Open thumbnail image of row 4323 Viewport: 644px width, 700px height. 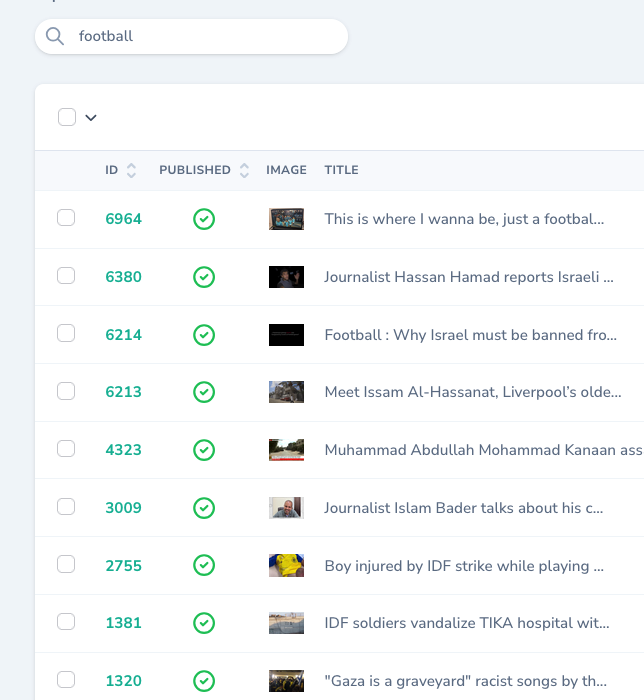(x=287, y=450)
